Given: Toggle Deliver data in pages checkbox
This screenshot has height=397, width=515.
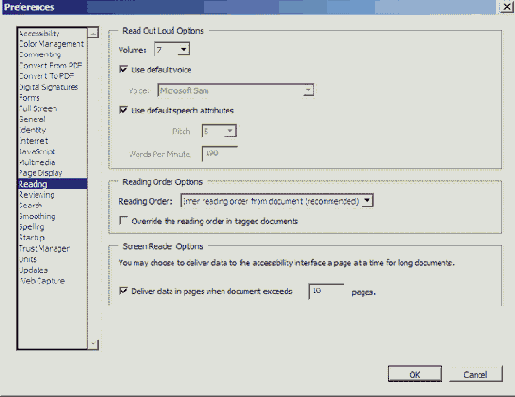Looking at the screenshot, I should coord(123,291).
